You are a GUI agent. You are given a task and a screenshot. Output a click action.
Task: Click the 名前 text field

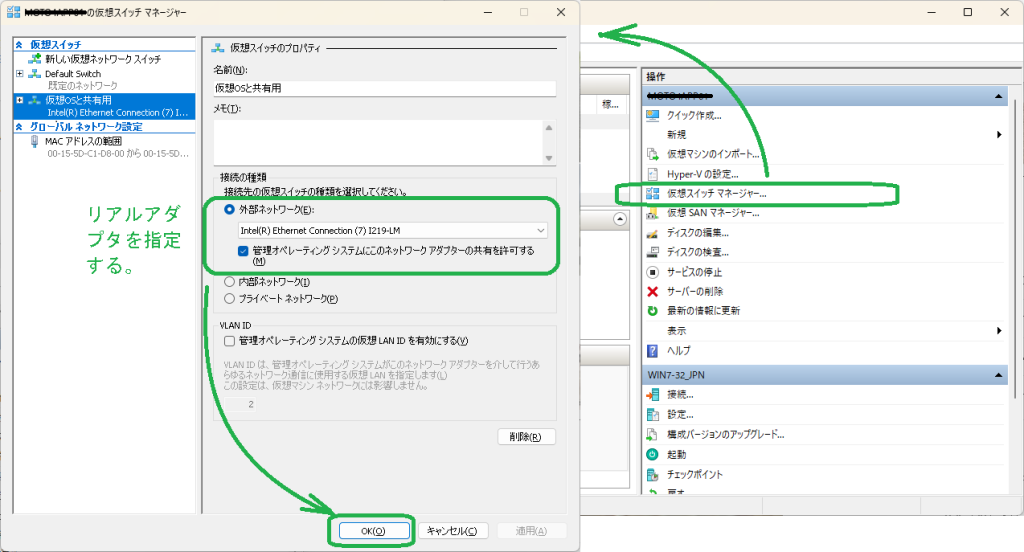(x=384, y=88)
